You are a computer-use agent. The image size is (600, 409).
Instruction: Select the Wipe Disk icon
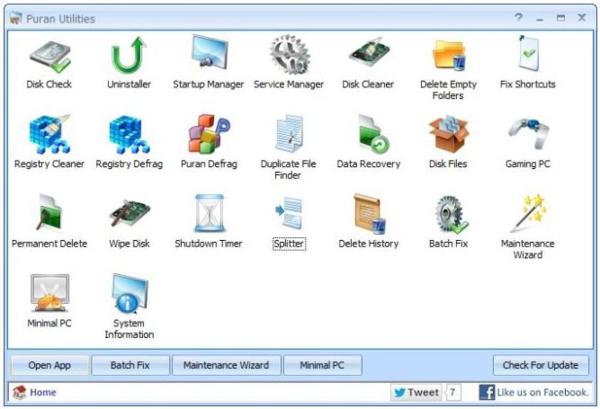point(130,213)
